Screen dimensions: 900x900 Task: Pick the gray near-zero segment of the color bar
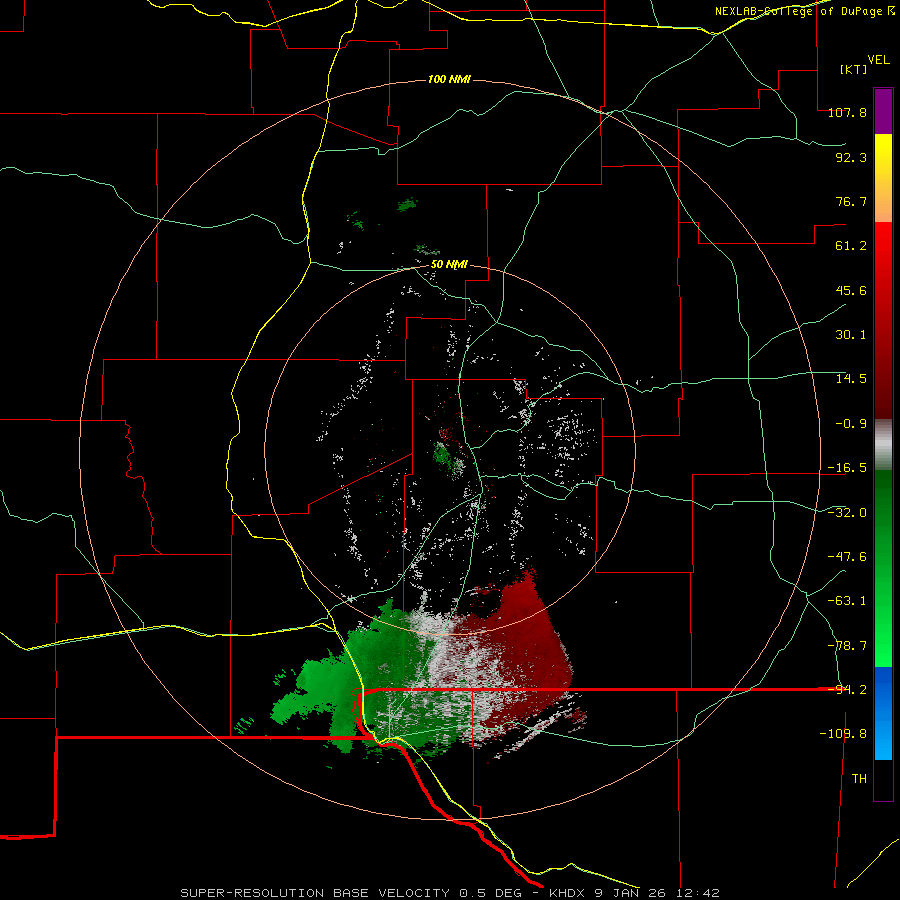[x=883, y=445]
